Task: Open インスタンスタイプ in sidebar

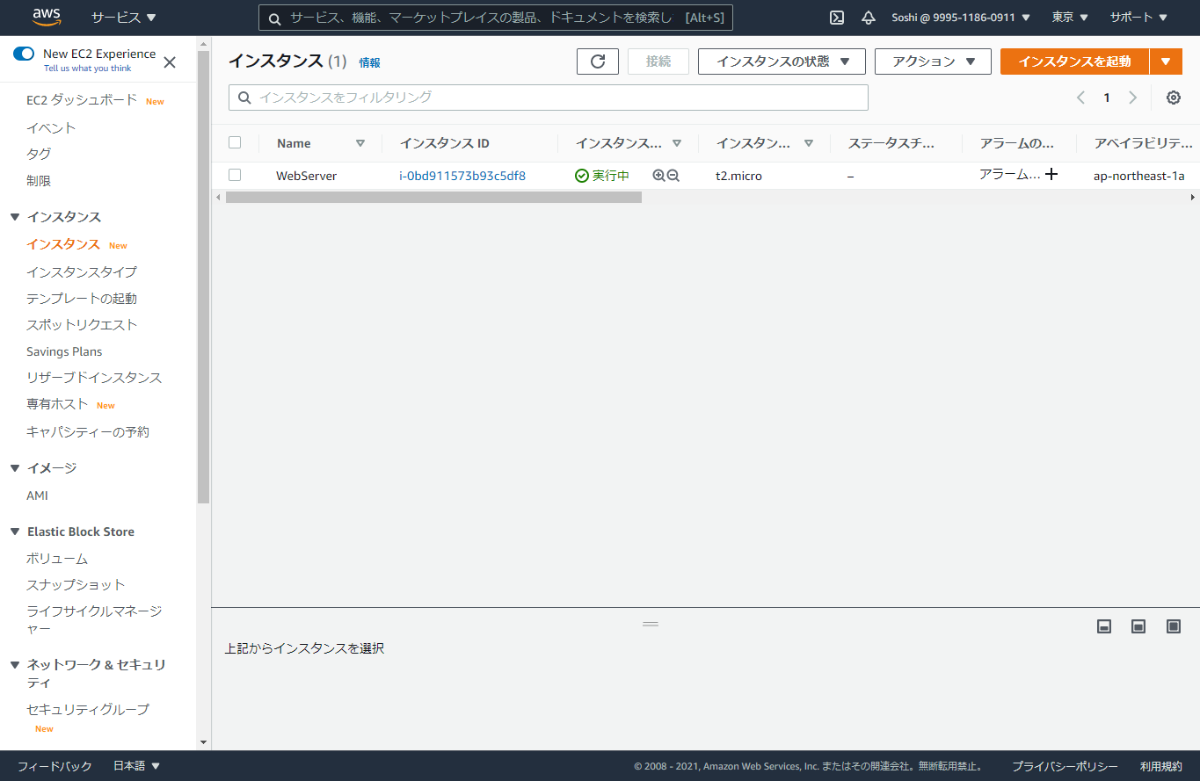Action: (82, 271)
